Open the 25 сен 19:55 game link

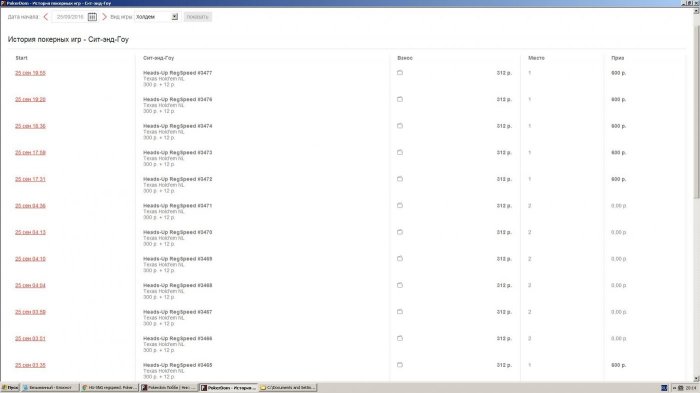point(30,73)
